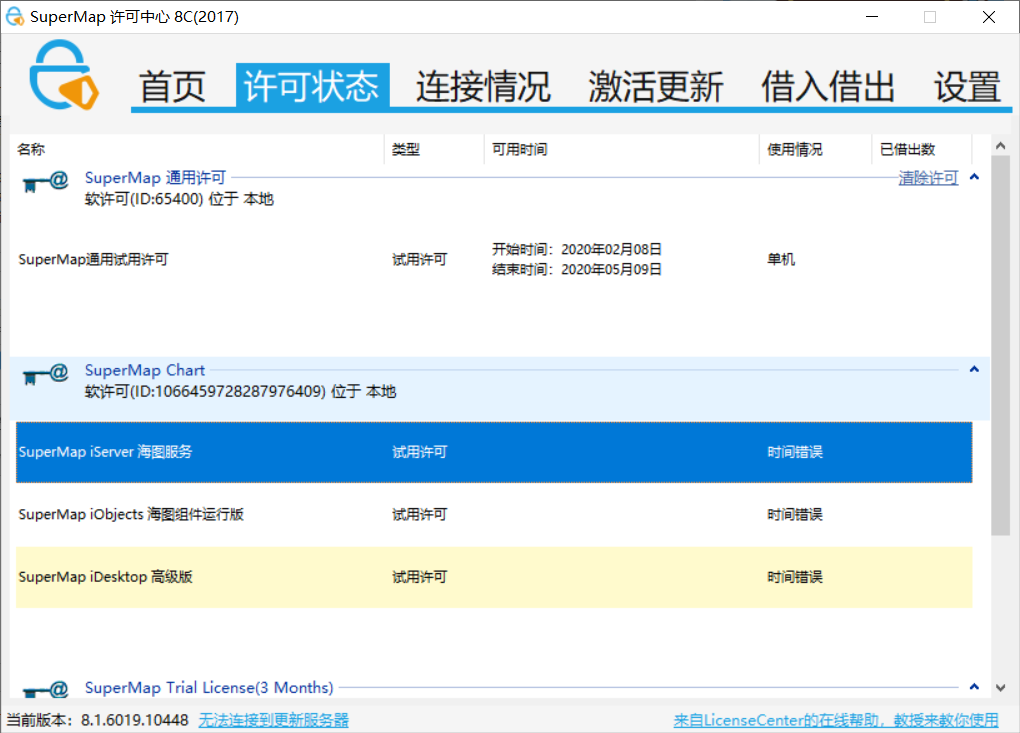Screen dimensions: 1020x733
Task: Click the SuperMap license center logo icon
Action: 64,75
